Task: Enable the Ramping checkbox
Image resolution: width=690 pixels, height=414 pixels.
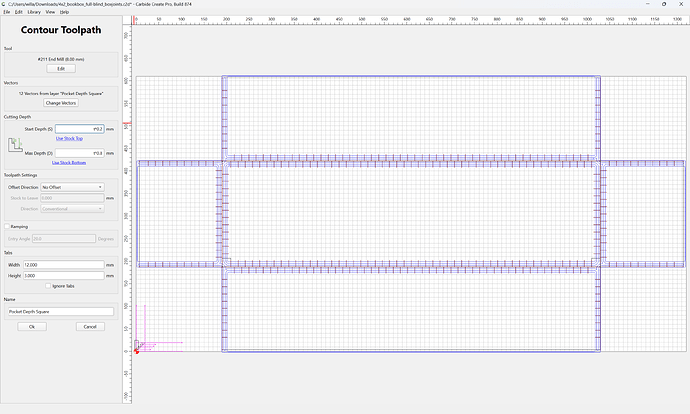Action: (7, 226)
